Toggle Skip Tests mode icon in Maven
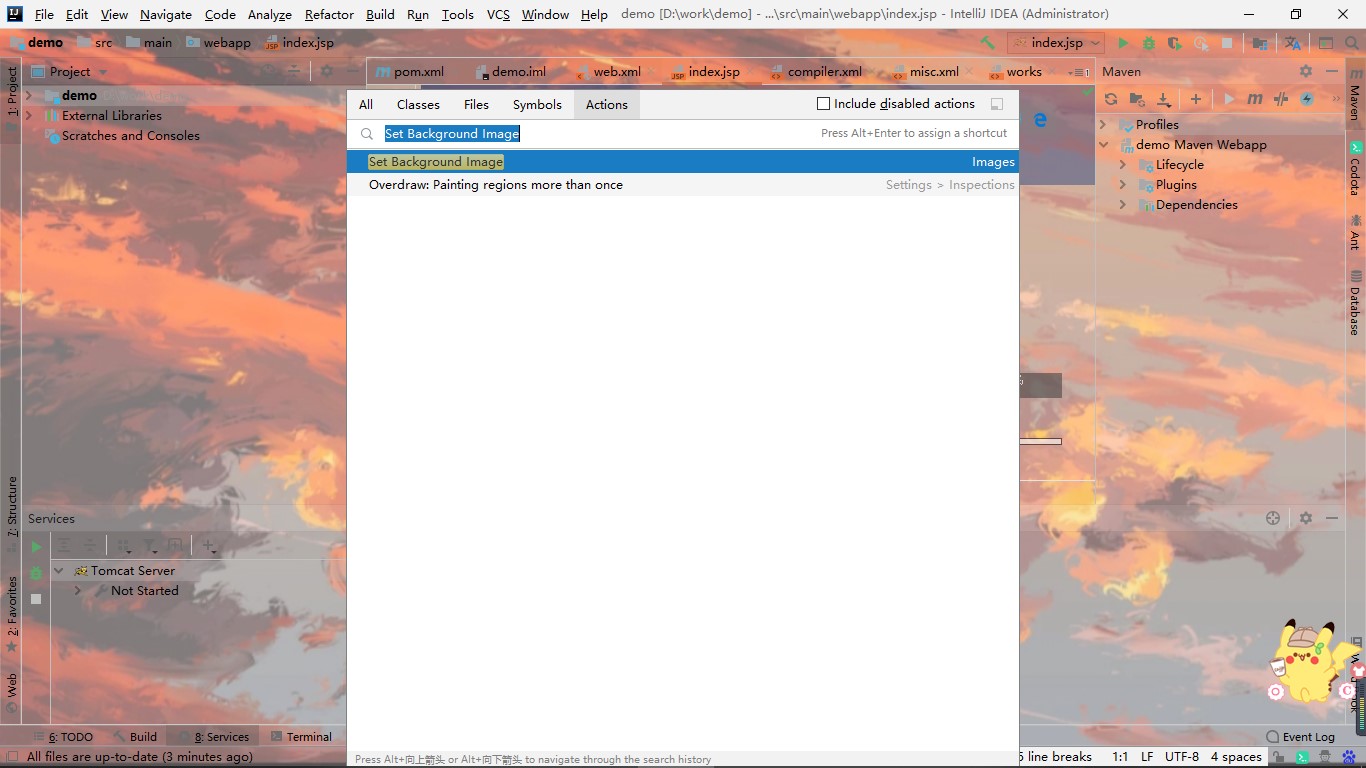This screenshot has width=1366, height=768. (x=1280, y=99)
